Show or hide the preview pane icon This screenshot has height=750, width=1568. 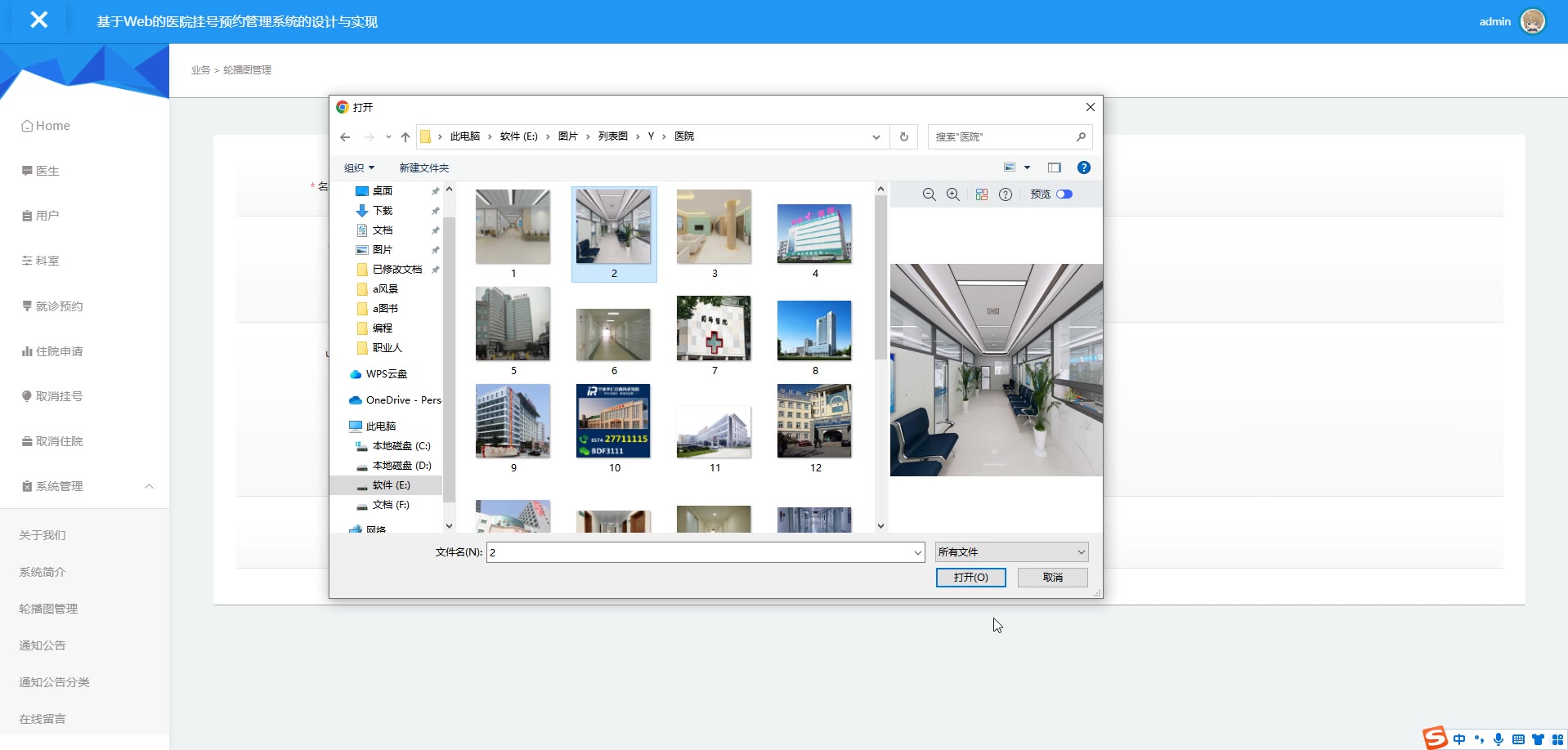click(x=1055, y=167)
